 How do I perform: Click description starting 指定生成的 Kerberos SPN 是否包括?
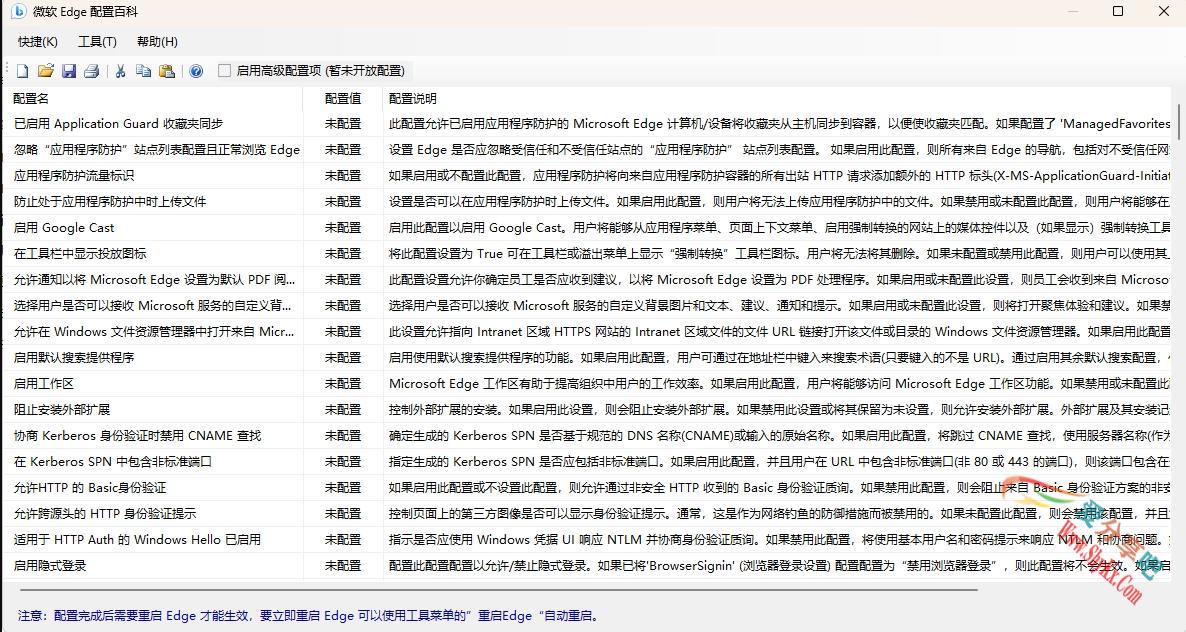coord(780,462)
